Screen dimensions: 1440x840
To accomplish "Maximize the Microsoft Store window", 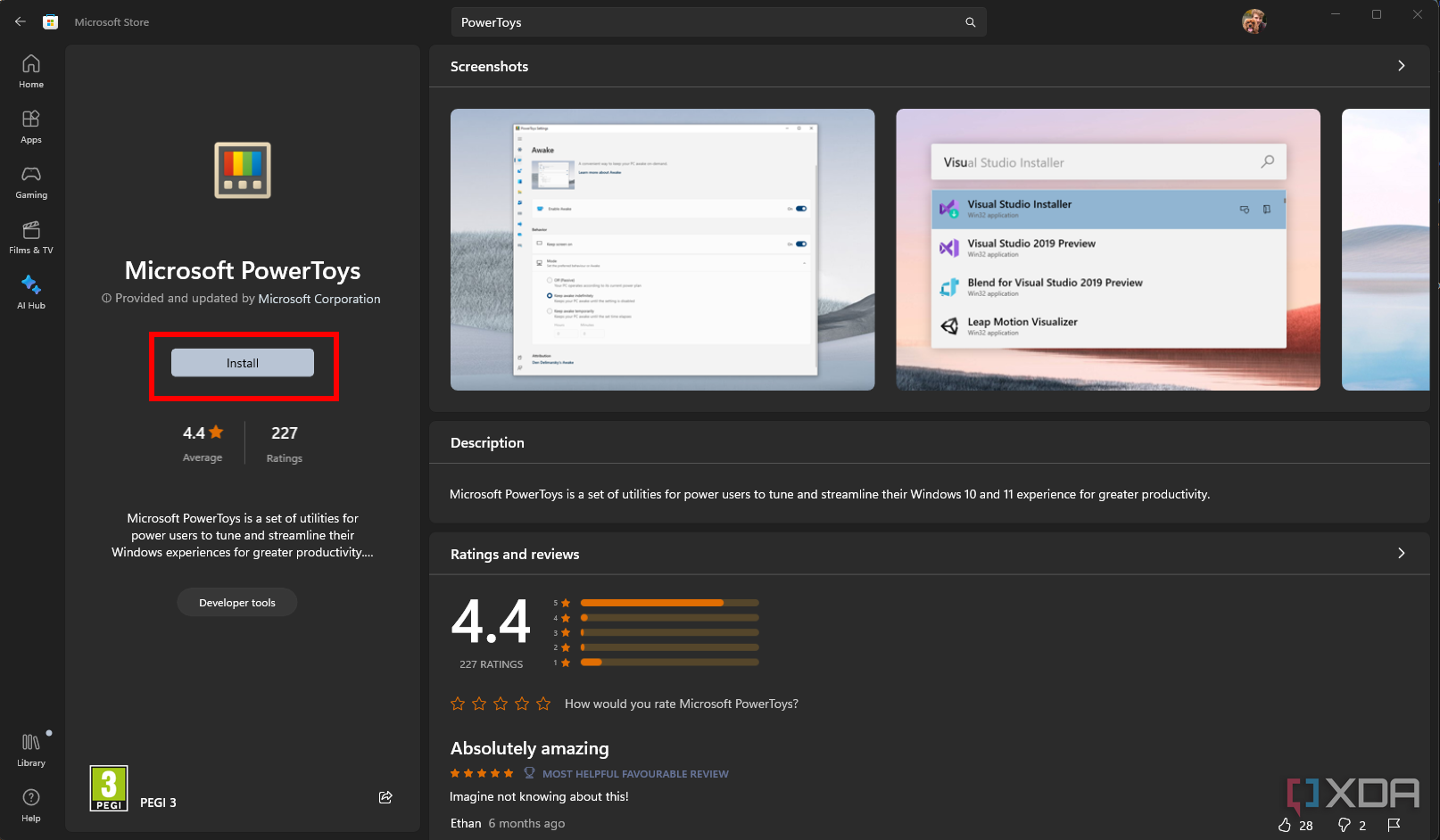I will (1377, 14).
